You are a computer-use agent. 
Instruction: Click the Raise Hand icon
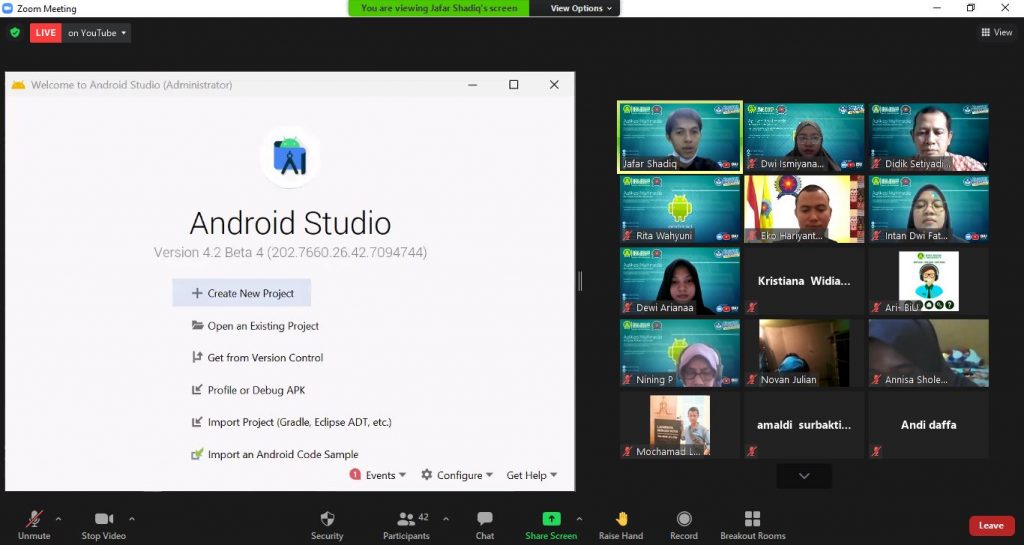pos(621,519)
